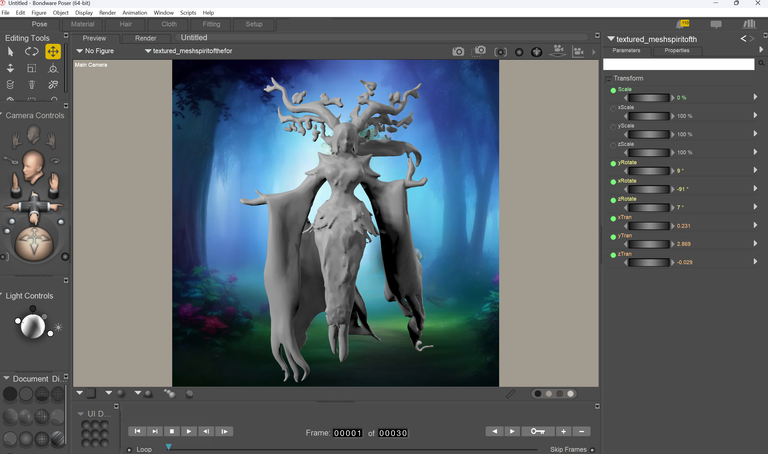Click the Mouse camera icon with frame
The width and height of the screenshot is (768, 454).
[x=578, y=51]
